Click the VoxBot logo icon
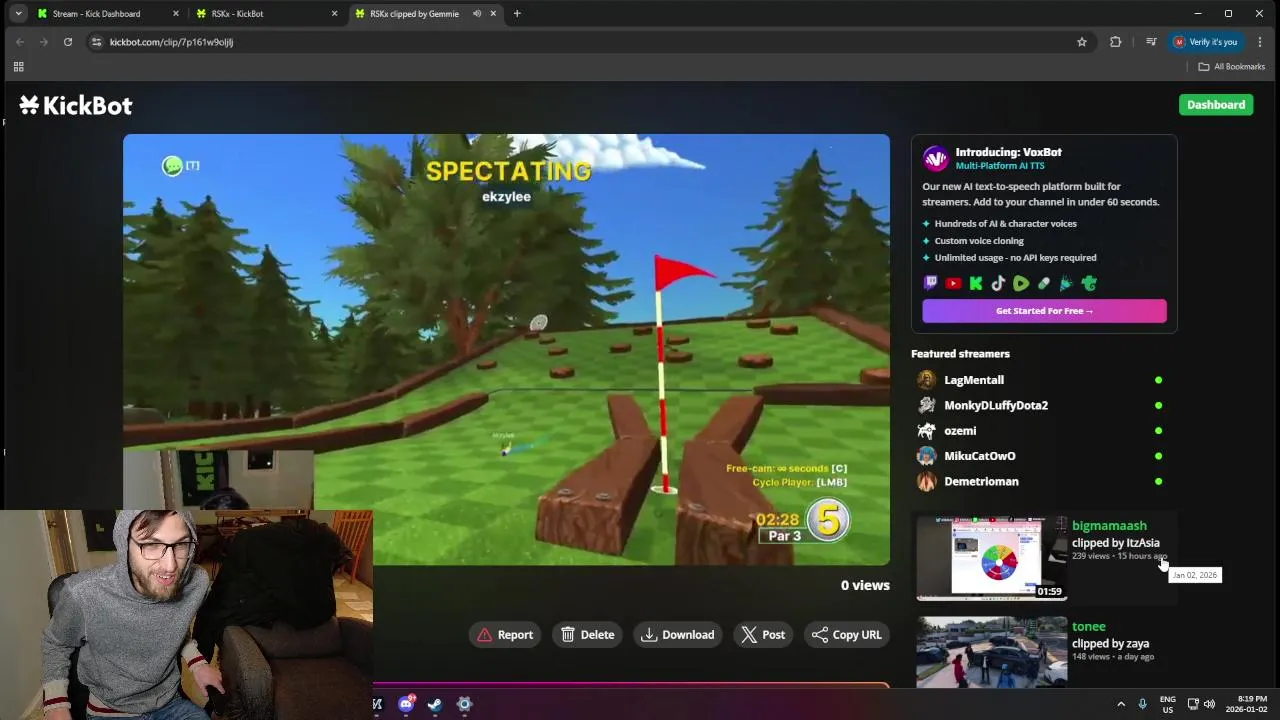This screenshot has height=720, width=1280. tap(935, 158)
